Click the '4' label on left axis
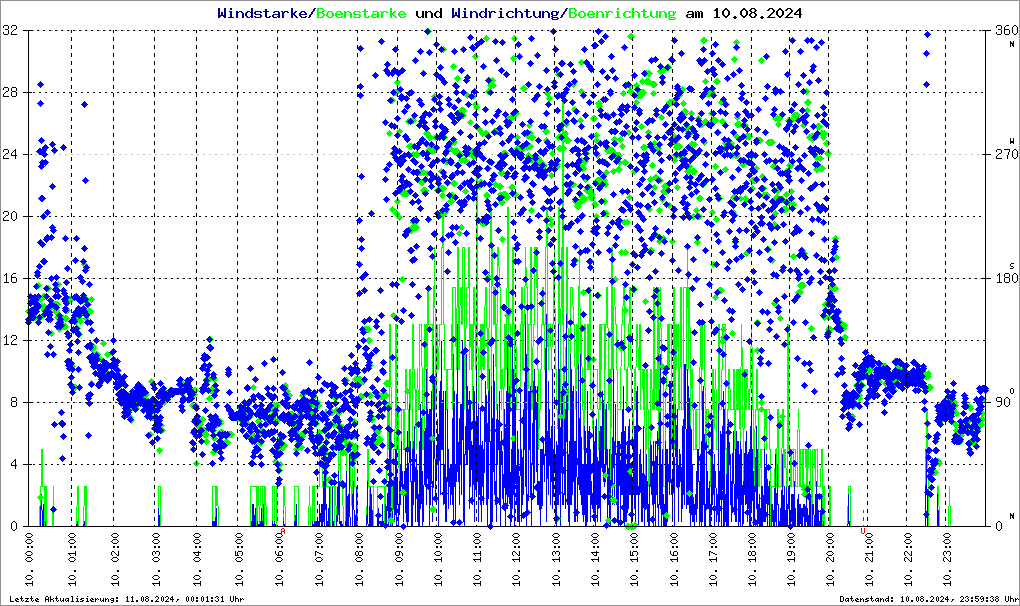The image size is (1020, 606). click(14, 465)
